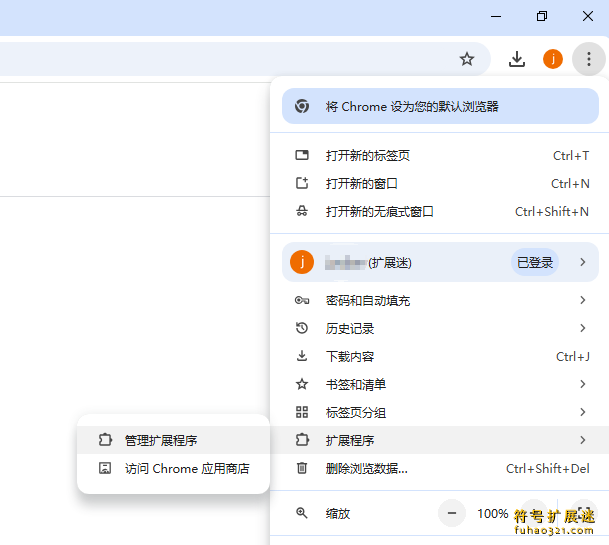Click the store icon beside 访问 Chrome 应用商店
Image resolution: width=609 pixels, height=545 pixels.
tap(105, 468)
